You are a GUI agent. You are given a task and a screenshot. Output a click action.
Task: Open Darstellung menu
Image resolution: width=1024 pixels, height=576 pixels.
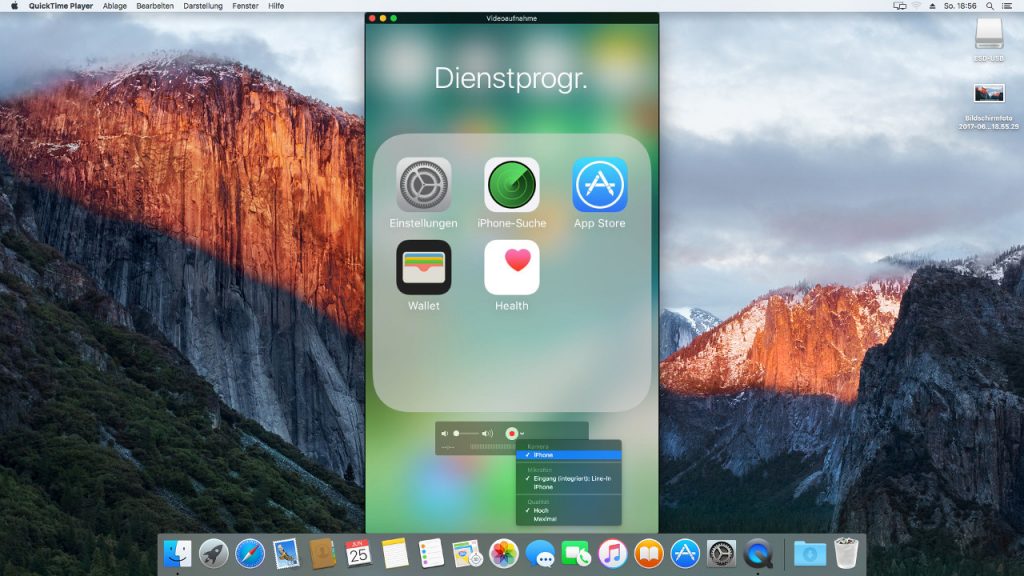(x=203, y=6)
